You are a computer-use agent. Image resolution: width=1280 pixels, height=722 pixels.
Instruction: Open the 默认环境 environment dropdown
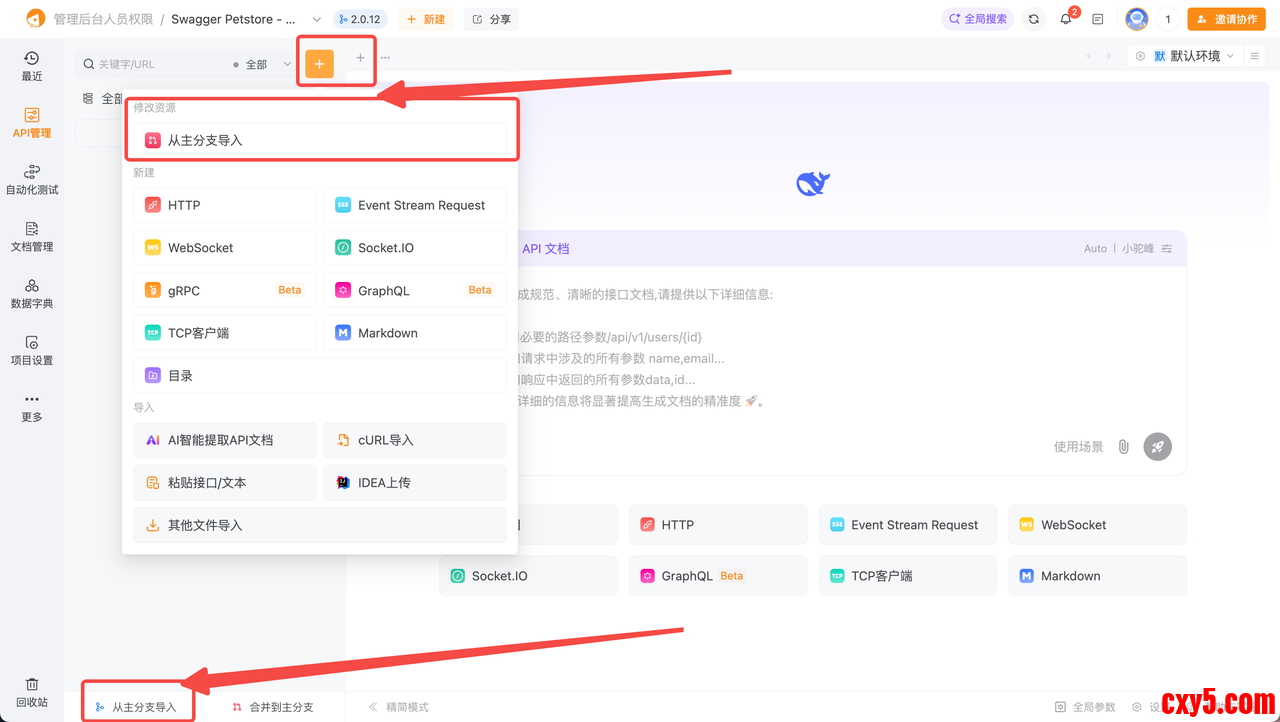coord(1184,56)
